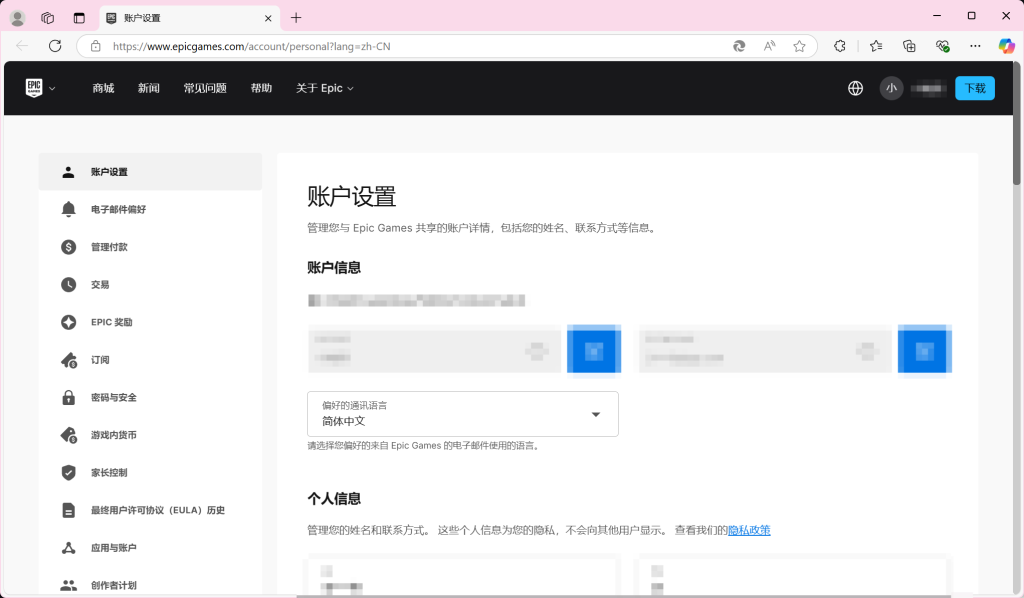The image size is (1024, 598).
Task: Expand the 关于 Epic dropdown
Action: (325, 88)
